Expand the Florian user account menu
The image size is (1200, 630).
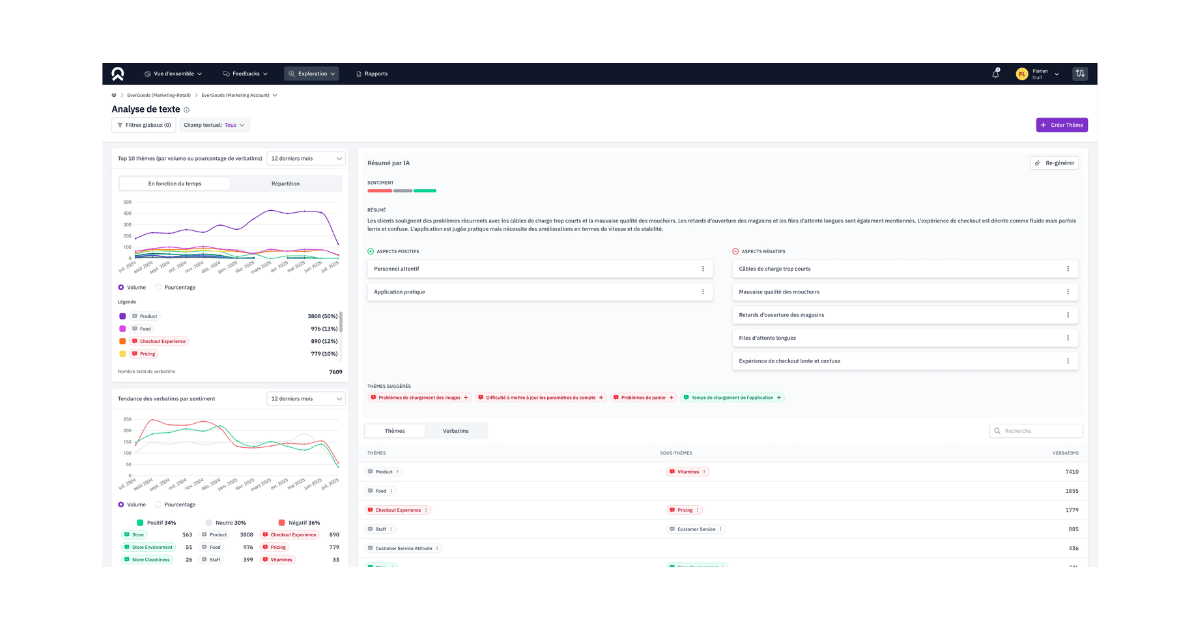(x=1057, y=73)
